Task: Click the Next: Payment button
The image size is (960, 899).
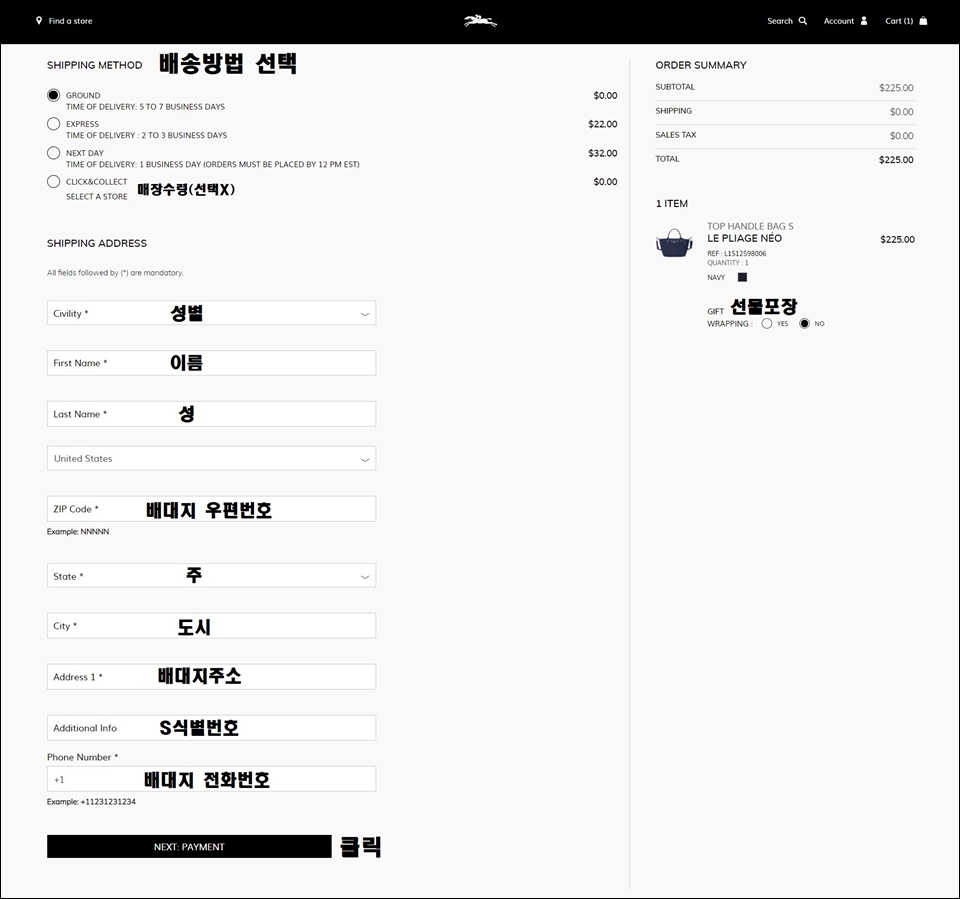Action: pyautogui.click(x=189, y=846)
